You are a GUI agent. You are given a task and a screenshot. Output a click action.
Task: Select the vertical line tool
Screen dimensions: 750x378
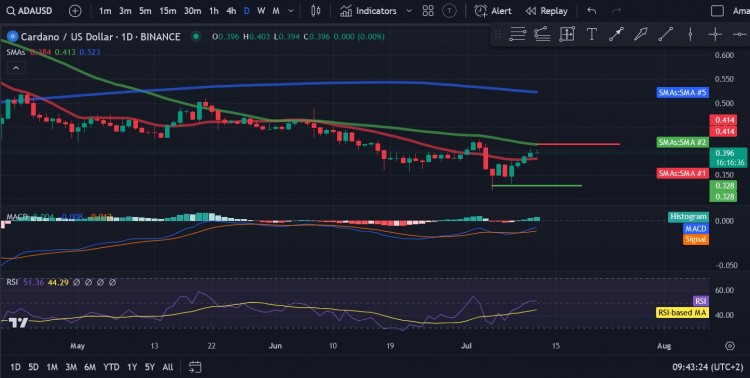(x=690, y=34)
